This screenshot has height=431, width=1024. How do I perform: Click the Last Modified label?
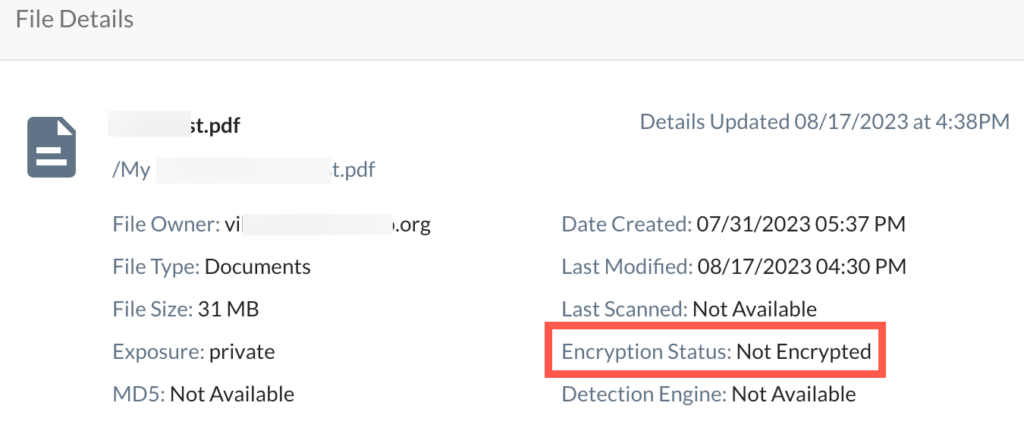[x=625, y=267]
